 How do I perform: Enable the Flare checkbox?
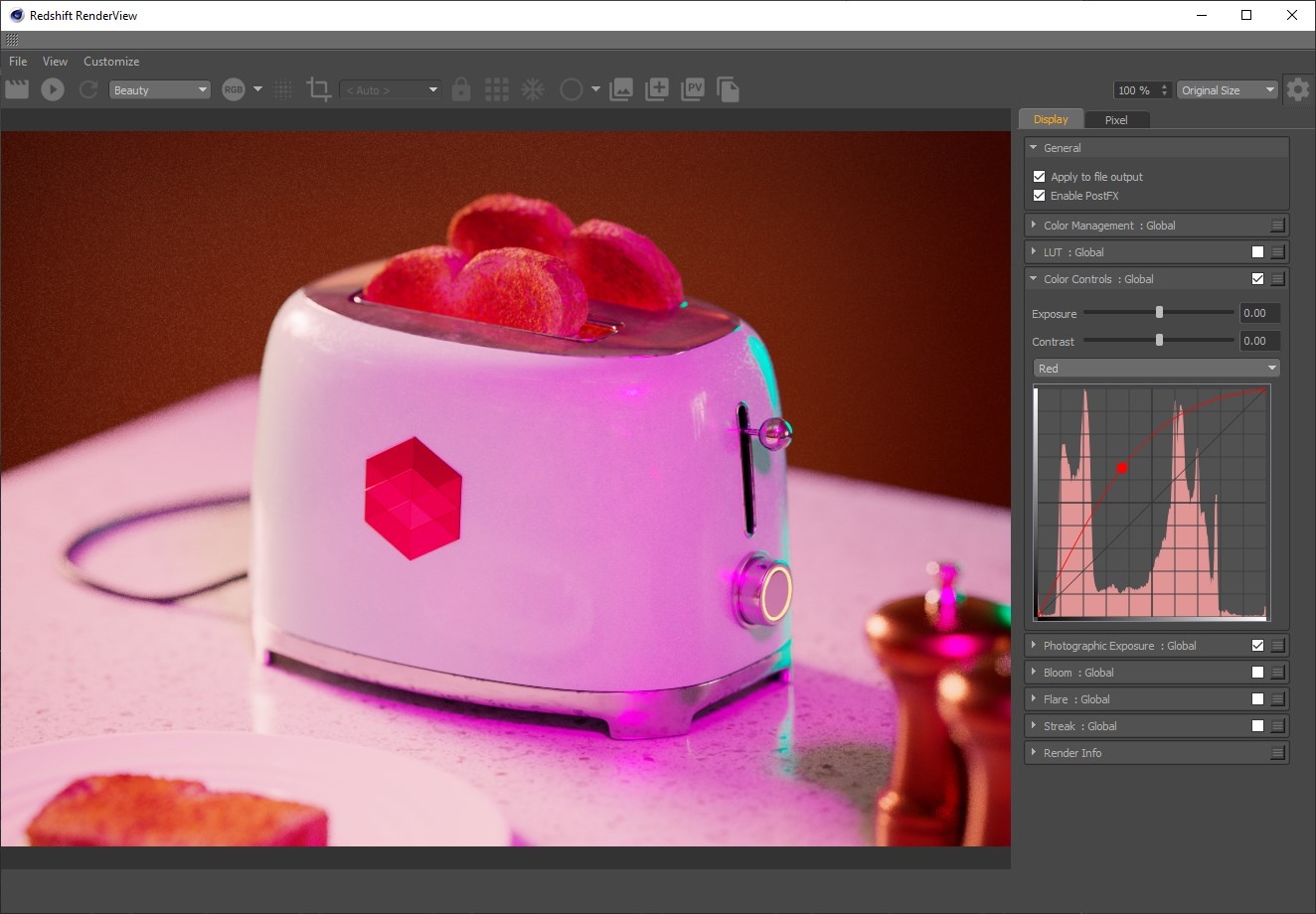[x=1258, y=699]
